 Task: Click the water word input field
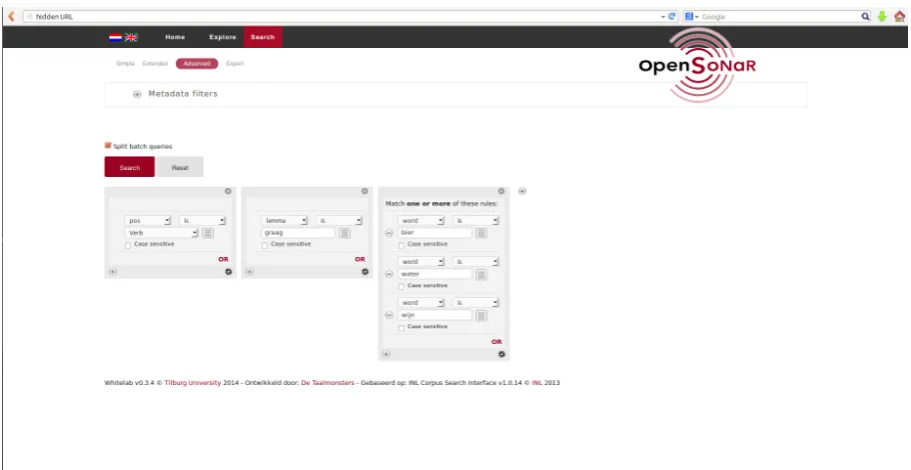click(x=435, y=274)
